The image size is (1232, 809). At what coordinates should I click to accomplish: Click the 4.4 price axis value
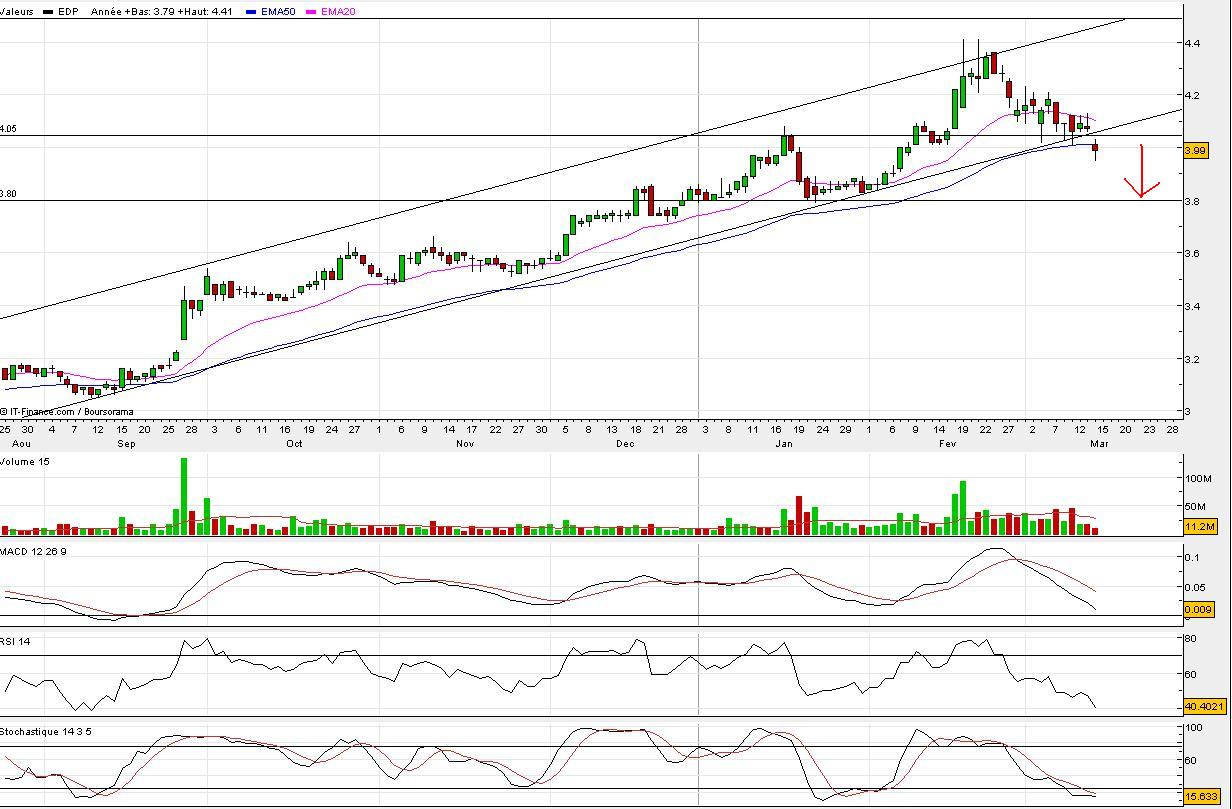[x=1193, y=43]
